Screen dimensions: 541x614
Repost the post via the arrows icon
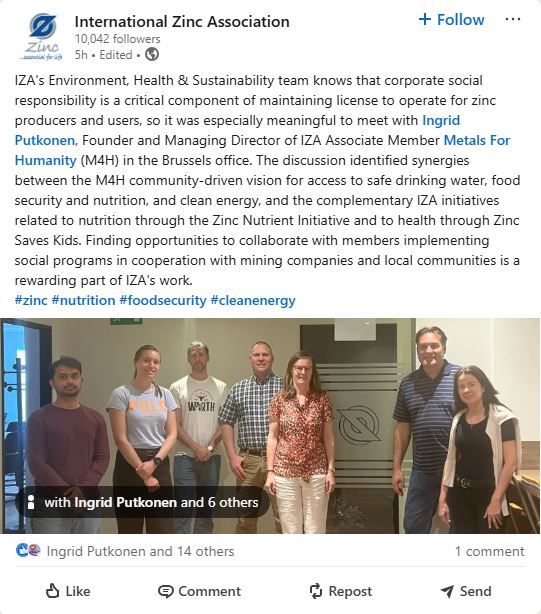pos(340,591)
